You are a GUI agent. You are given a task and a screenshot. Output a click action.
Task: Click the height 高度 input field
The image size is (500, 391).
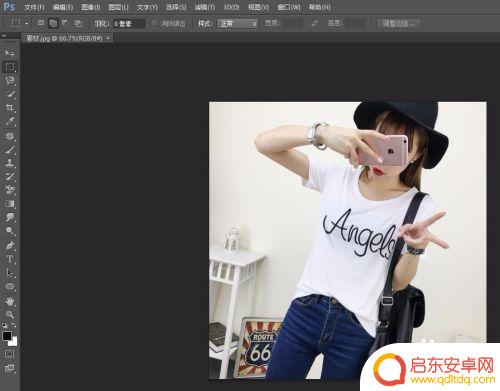356,23
